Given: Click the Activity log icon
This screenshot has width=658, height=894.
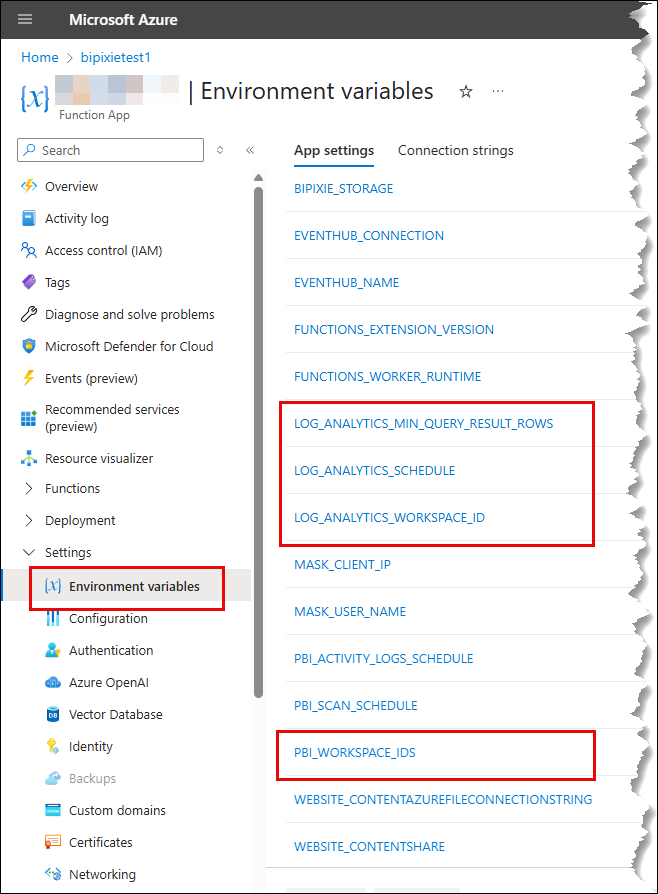Looking at the screenshot, I should (x=28, y=218).
